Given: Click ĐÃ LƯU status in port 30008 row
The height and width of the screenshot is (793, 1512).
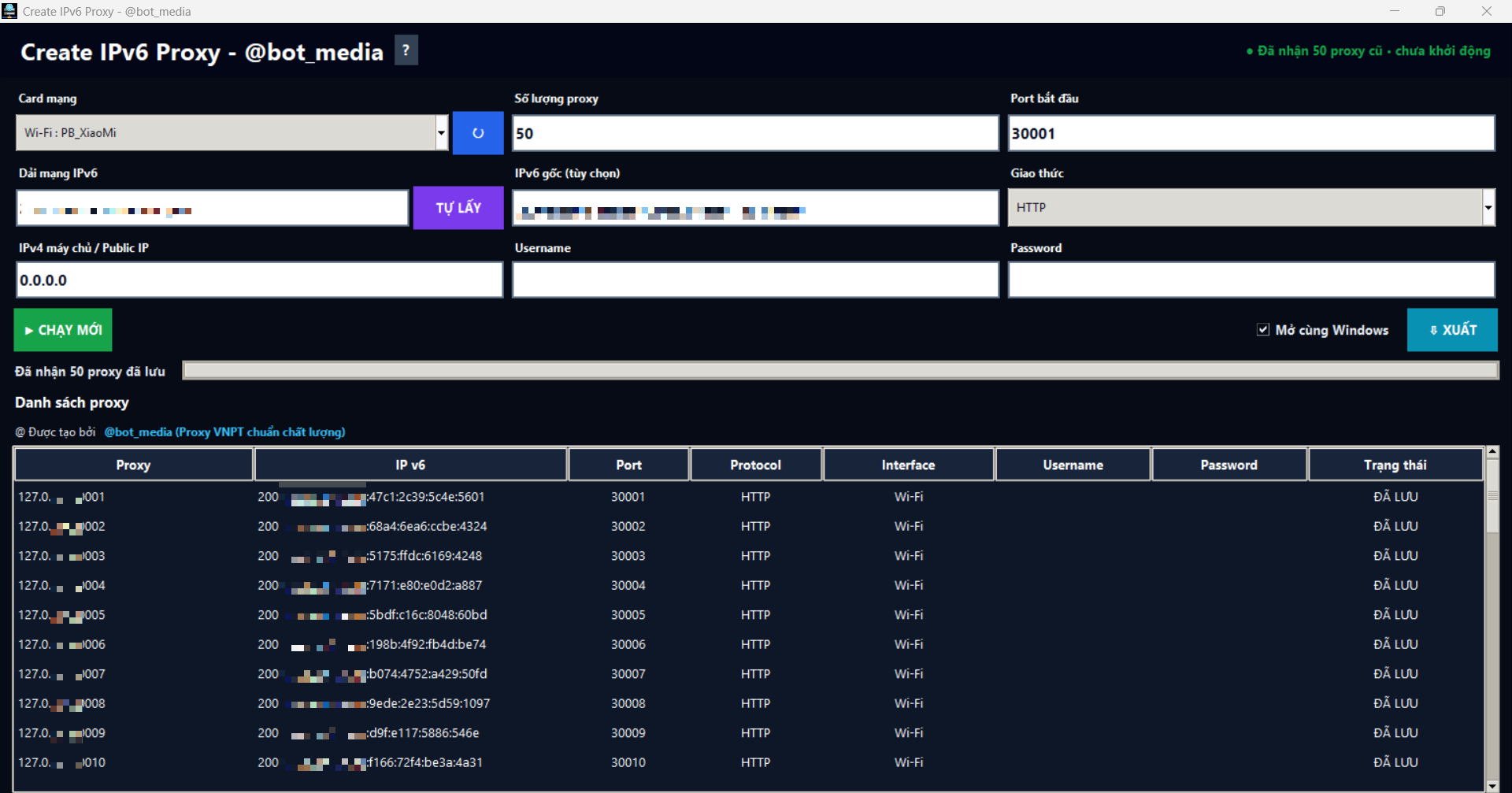Looking at the screenshot, I should [1395, 703].
